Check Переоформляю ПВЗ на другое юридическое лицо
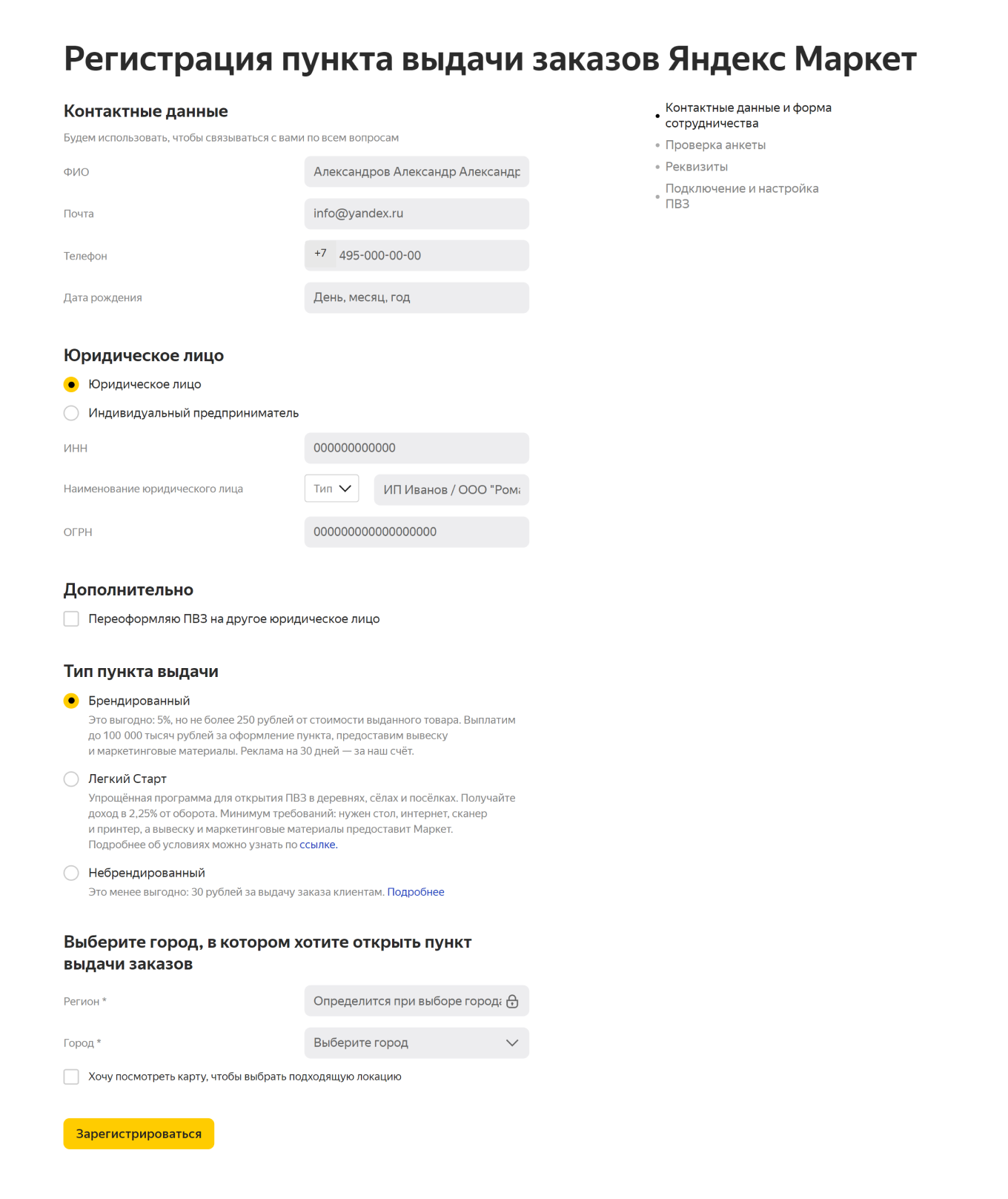 point(71,618)
